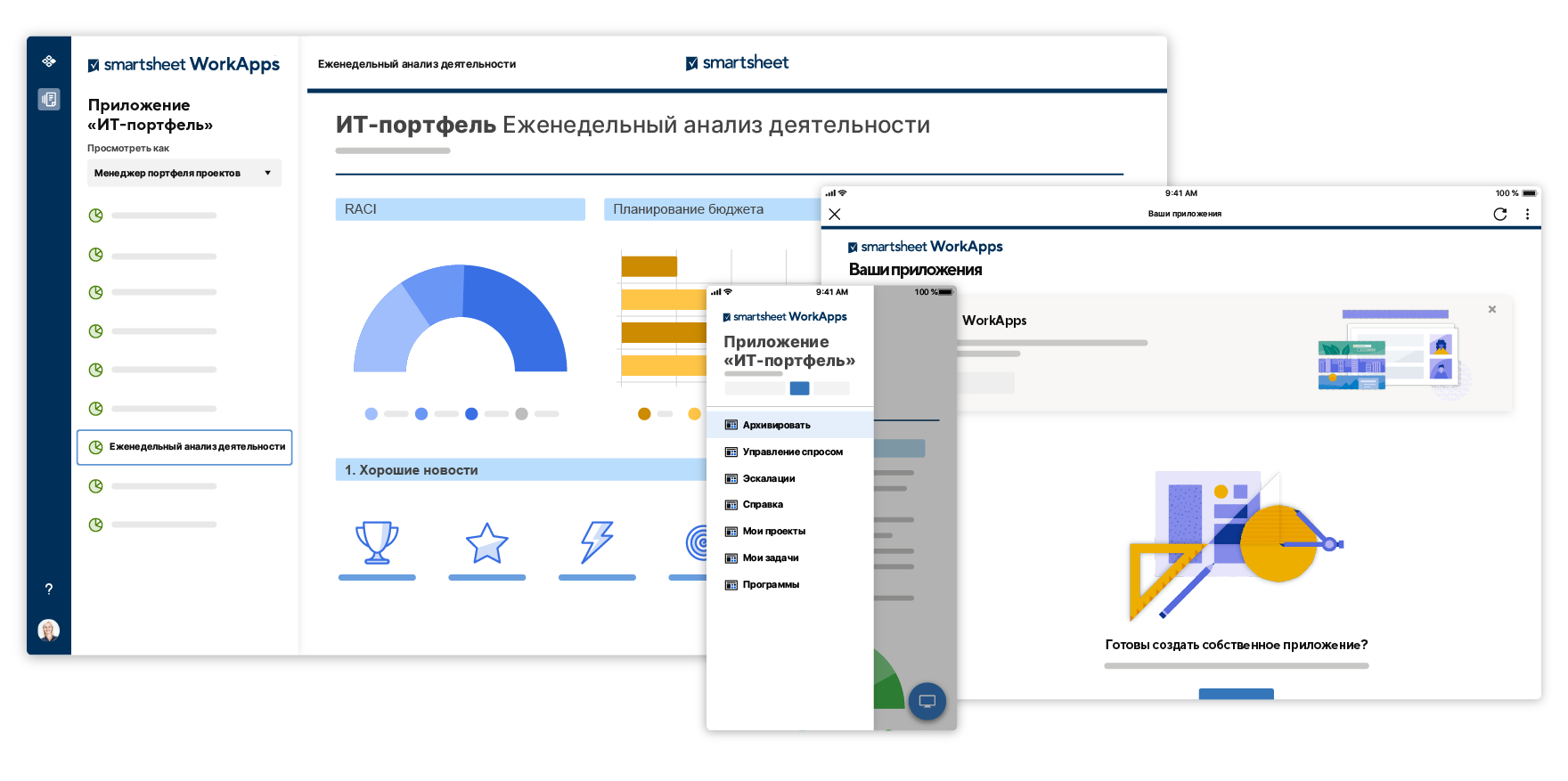This screenshot has width=1568, height=781.
Task: Open 'Менеджер портфеля проектов' view-as dropdown
Action: [184, 173]
